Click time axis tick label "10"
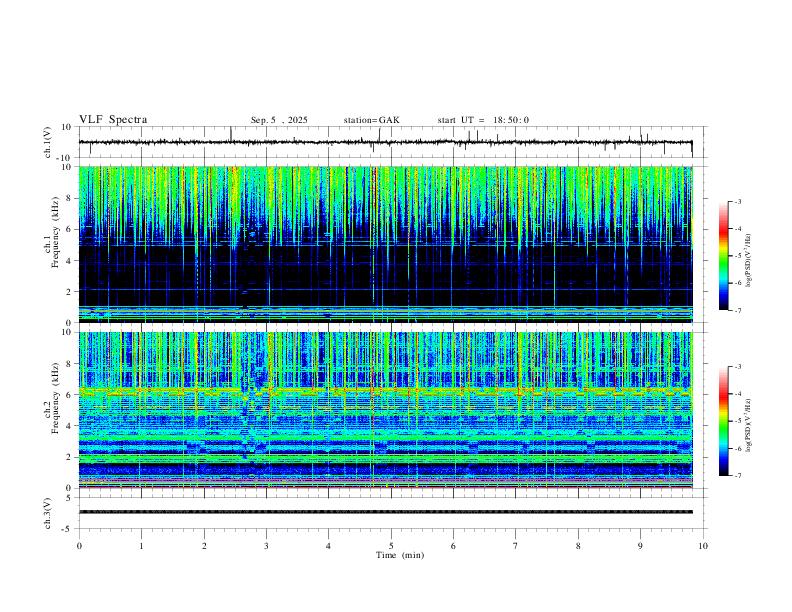This screenshot has height=612, width=792. (703, 546)
